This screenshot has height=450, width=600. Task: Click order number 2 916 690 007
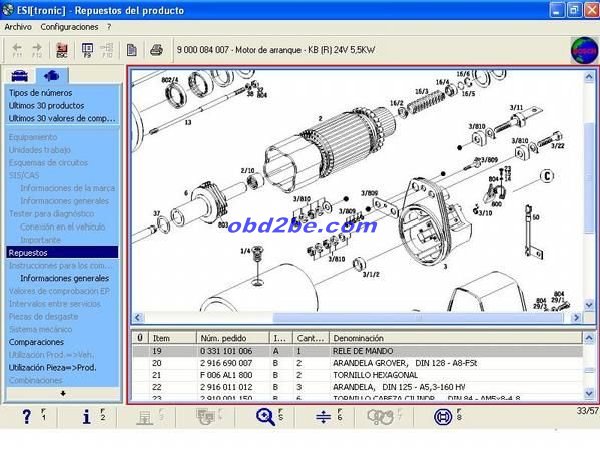tap(226, 363)
